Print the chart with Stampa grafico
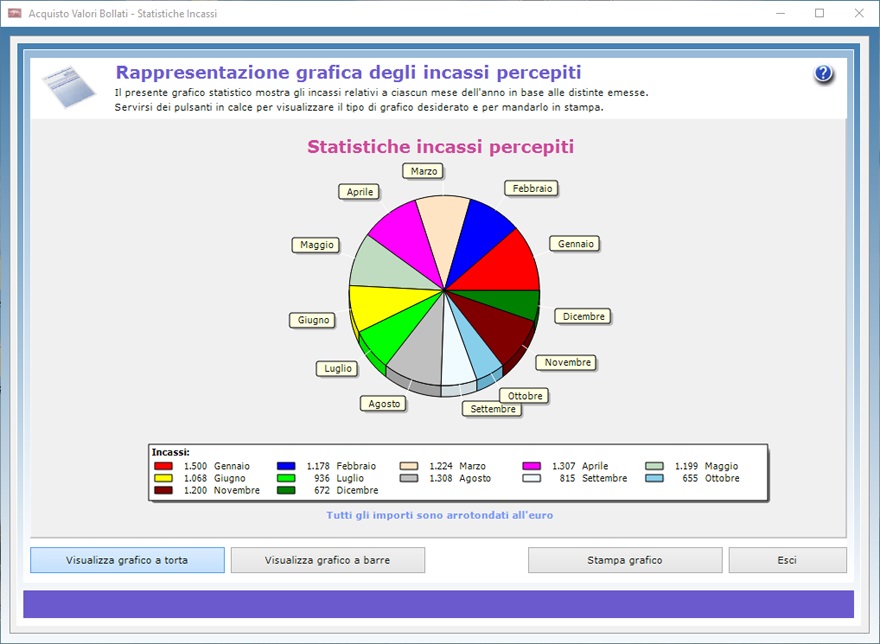The height and width of the screenshot is (644, 880). pyautogui.click(x=625, y=560)
